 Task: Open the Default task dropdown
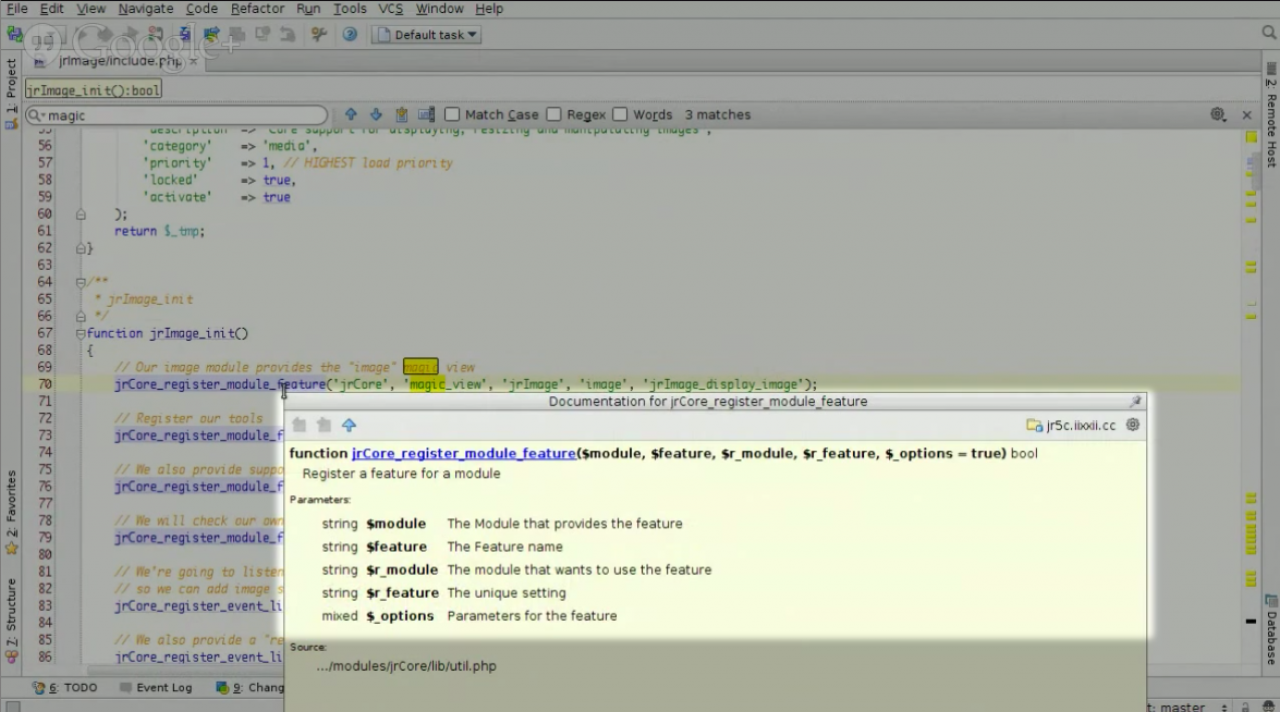[x=427, y=35]
